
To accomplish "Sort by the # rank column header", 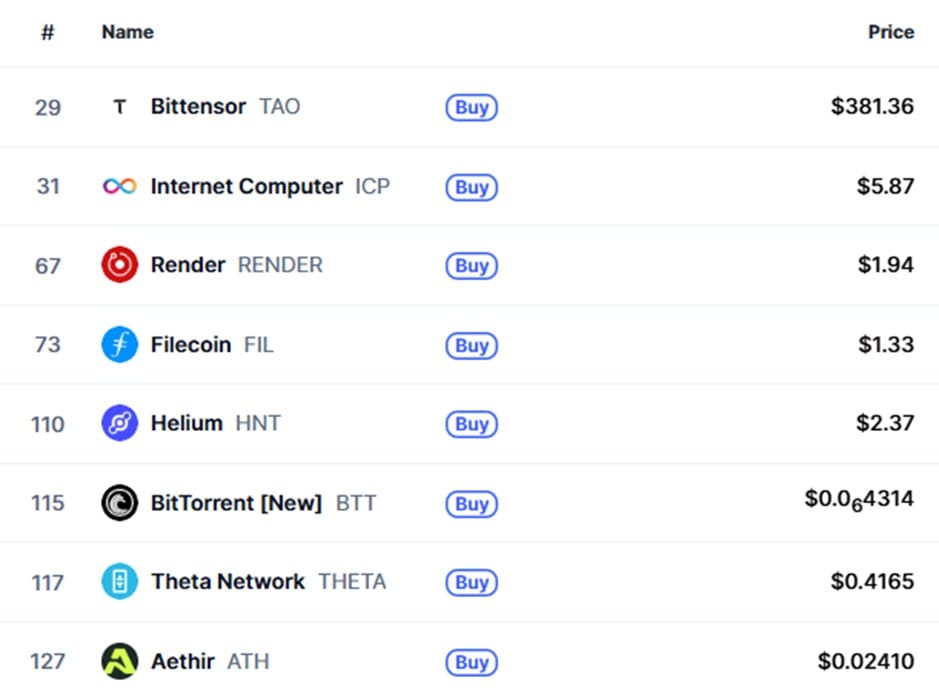I will tap(47, 32).
